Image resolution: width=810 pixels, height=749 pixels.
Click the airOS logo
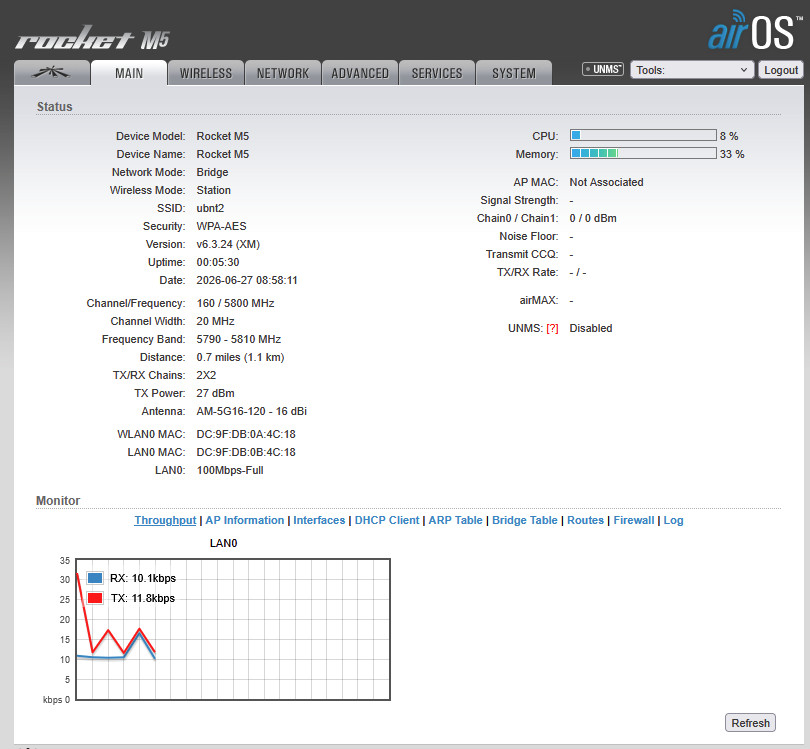755,30
